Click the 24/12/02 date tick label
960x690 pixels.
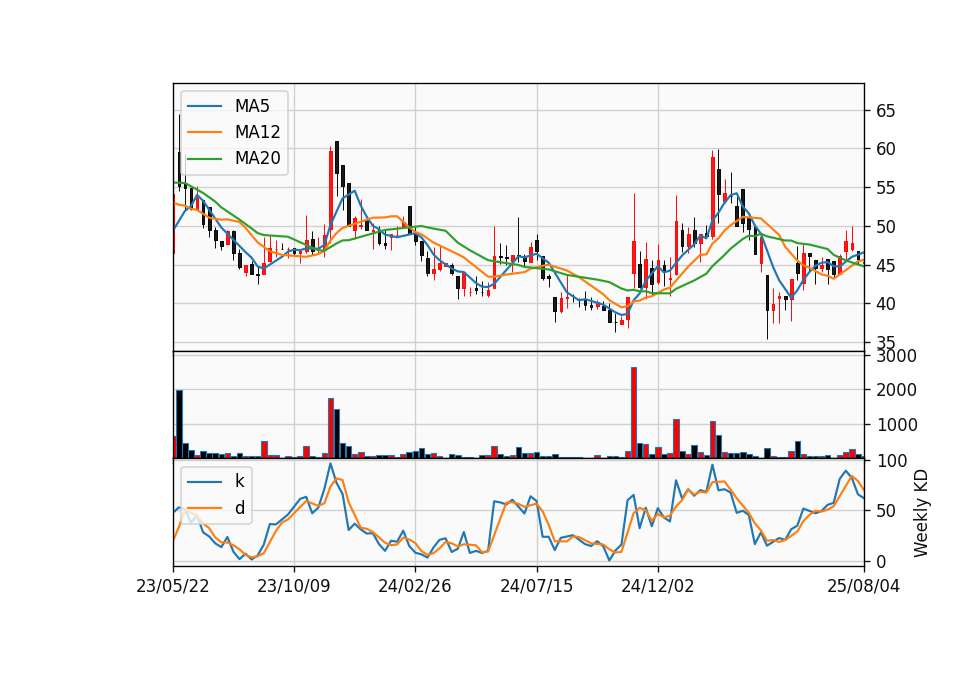[x=658, y=587]
